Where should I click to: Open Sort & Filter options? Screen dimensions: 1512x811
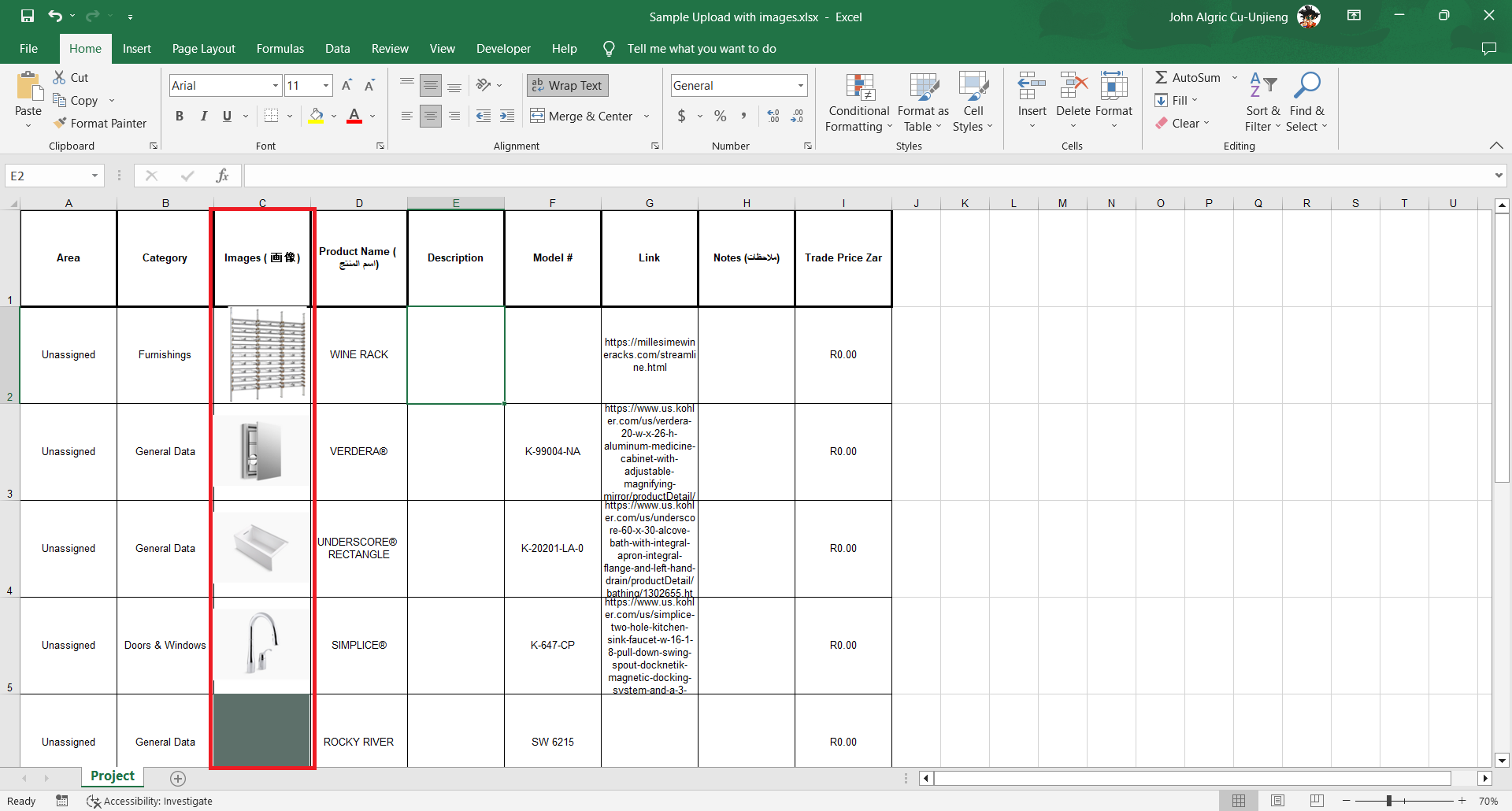(x=1262, y=102)
